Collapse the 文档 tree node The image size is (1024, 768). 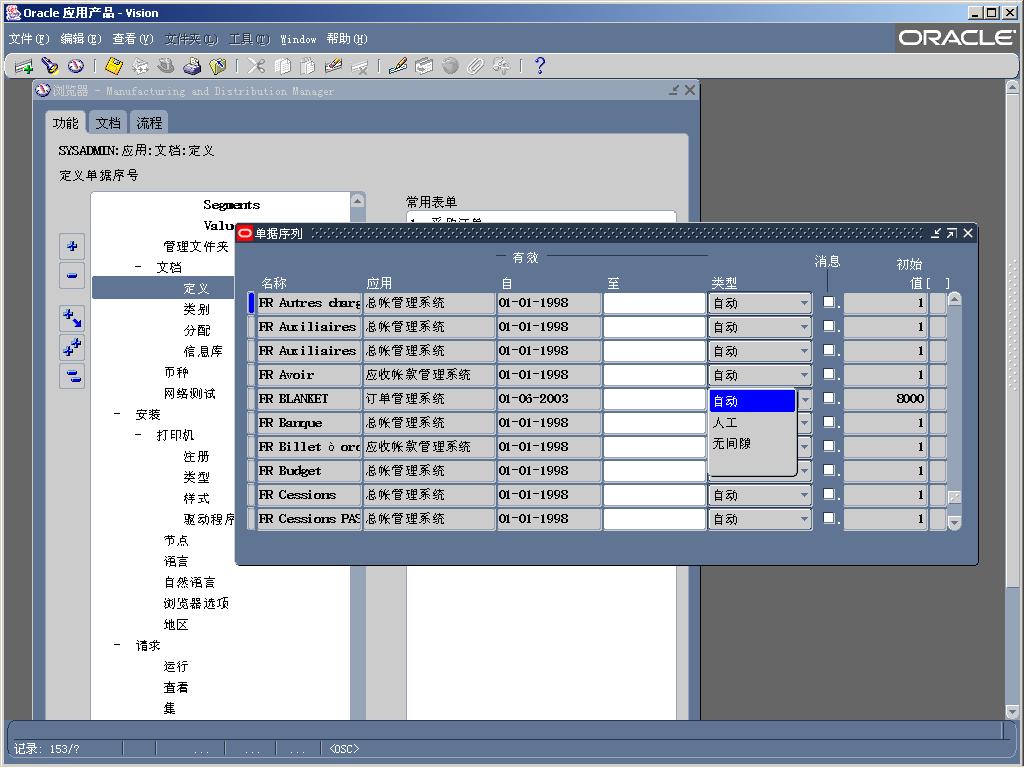click(x=138, y=267)
